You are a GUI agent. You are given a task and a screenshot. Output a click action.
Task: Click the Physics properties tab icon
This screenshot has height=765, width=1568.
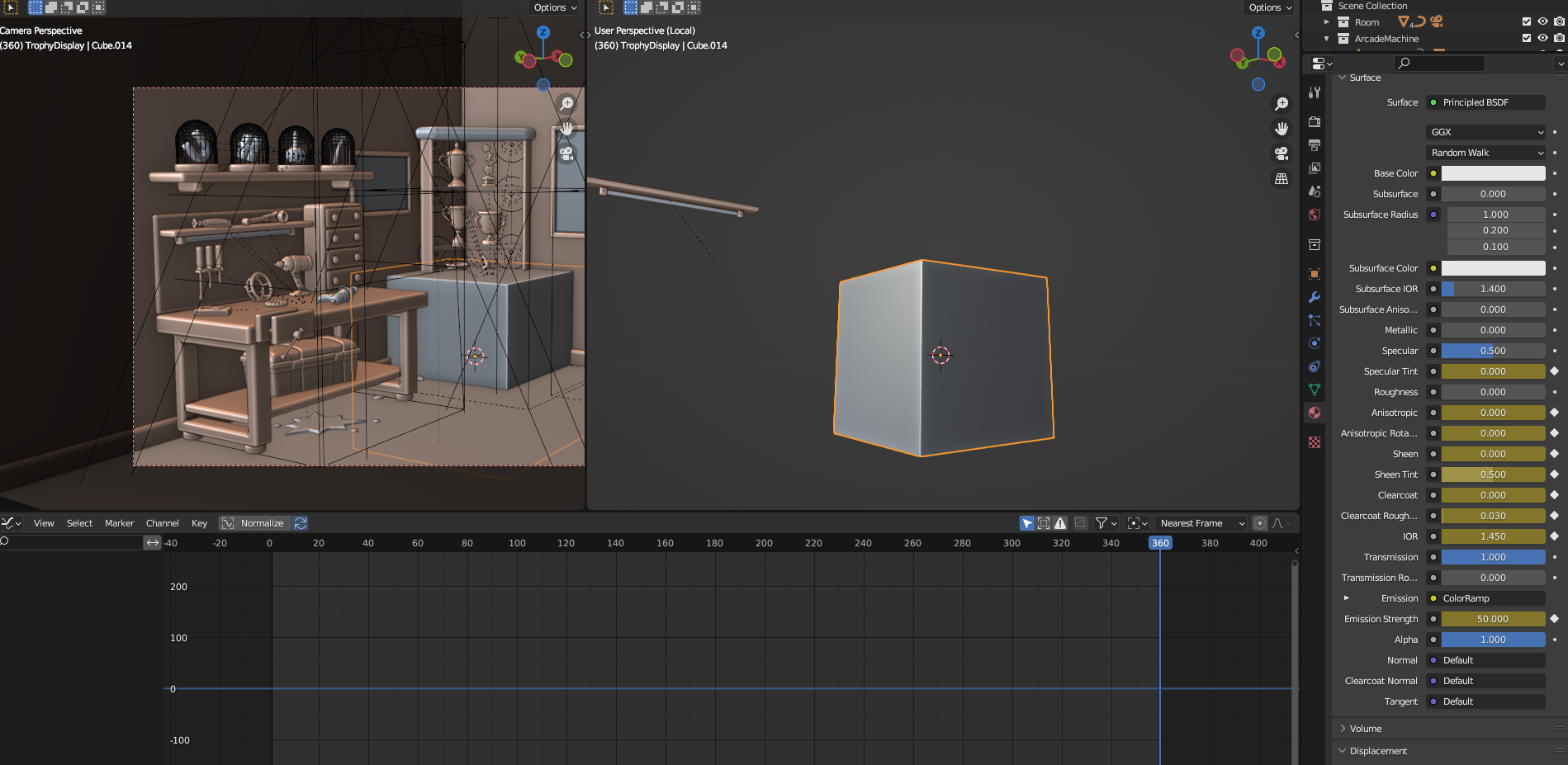(x=1315, y=343)
